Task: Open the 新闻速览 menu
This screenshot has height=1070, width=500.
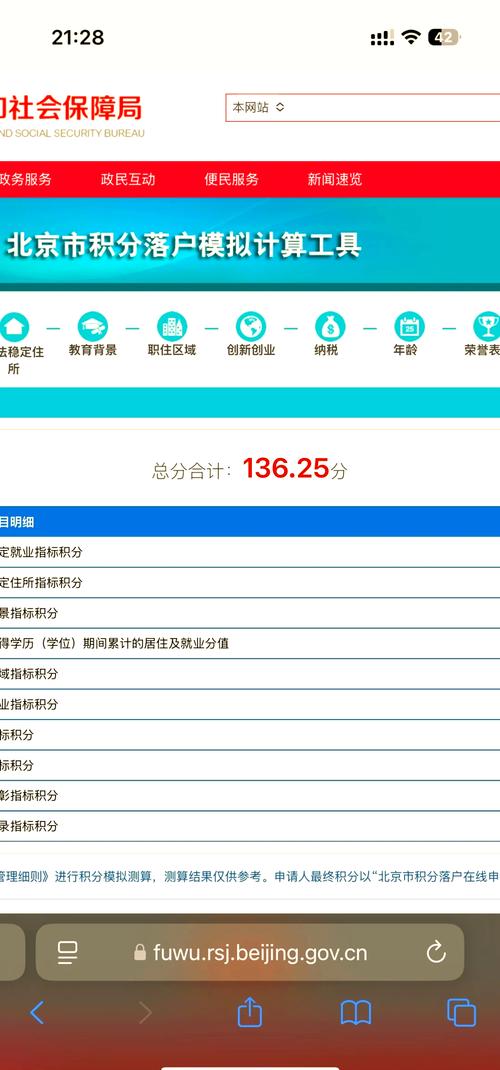Action: pyautogui.click(x=335, y=179)
